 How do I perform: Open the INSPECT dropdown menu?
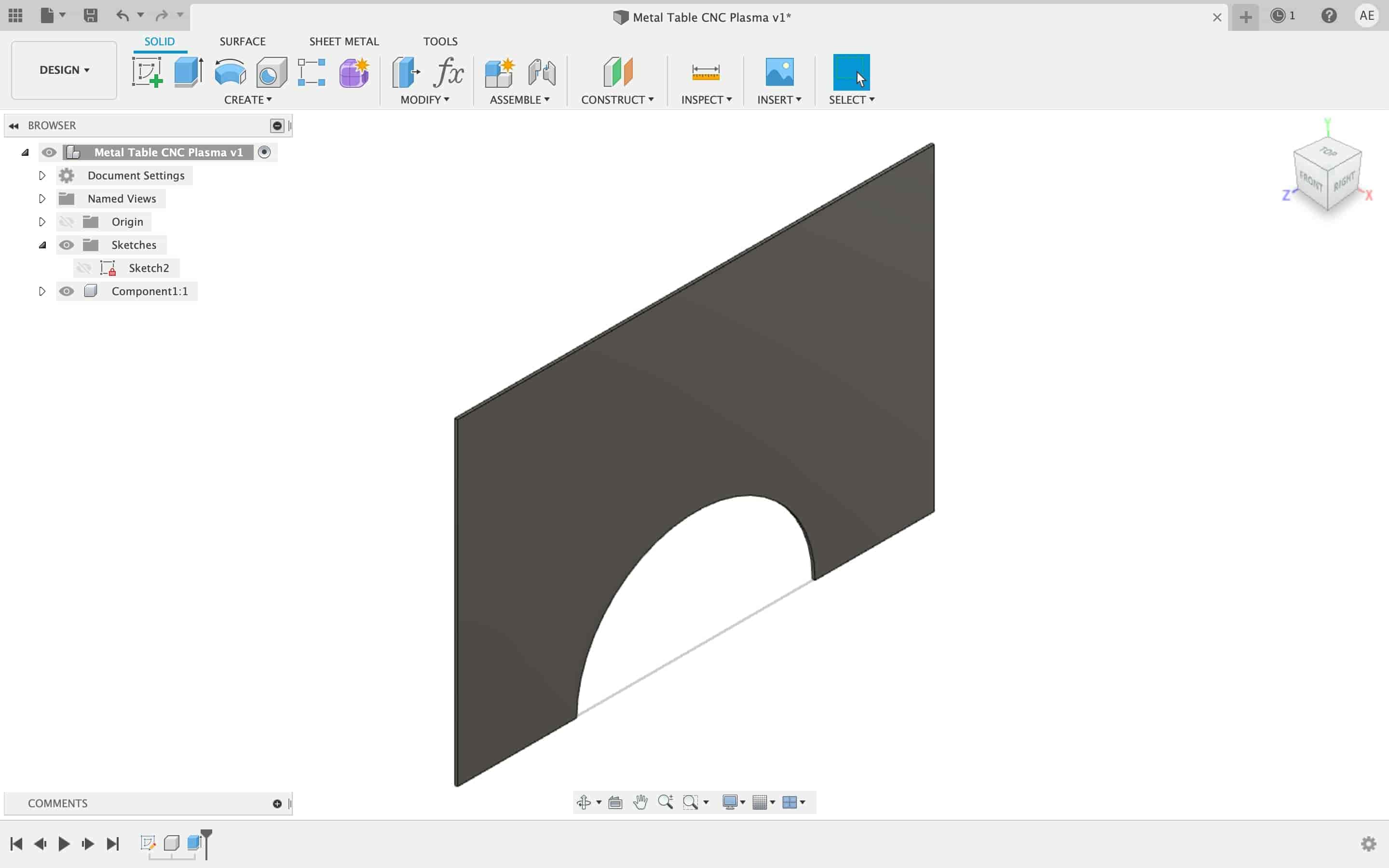(x=706, y=100)
